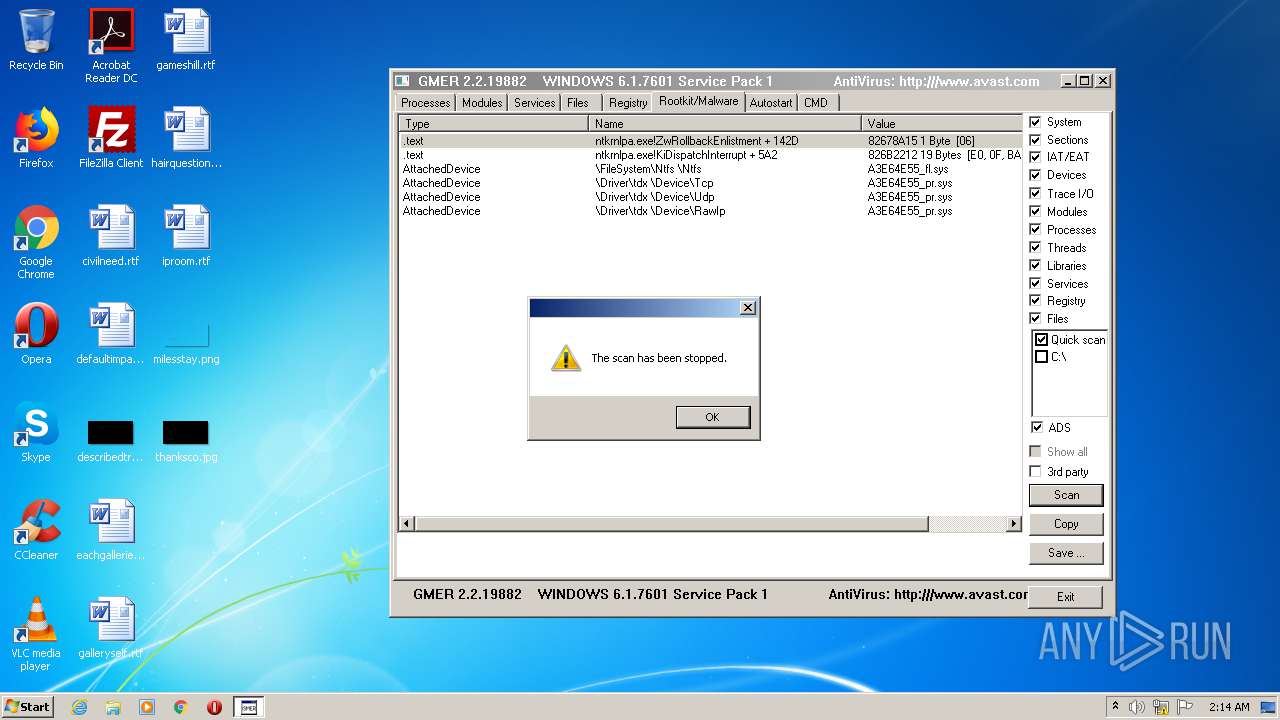Click Opera icon in taskbar
Viewport: 1280px width, 720px height.
[x=214, y=707]
